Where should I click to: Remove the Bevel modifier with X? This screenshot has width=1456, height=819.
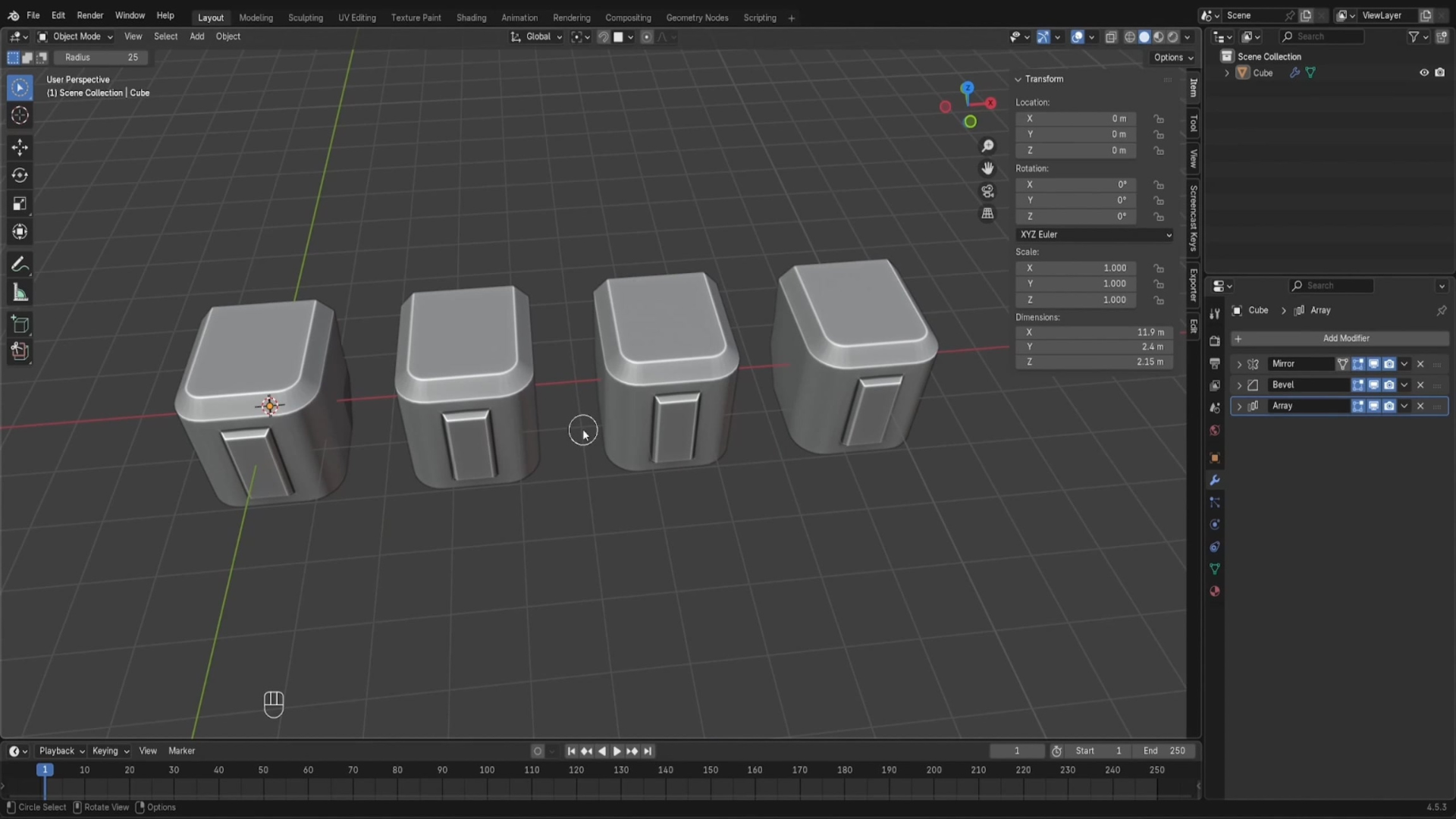click(1420, 385)
